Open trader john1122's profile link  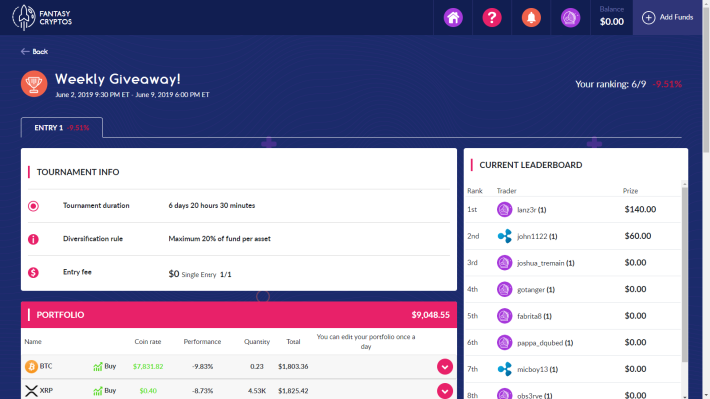537,236
